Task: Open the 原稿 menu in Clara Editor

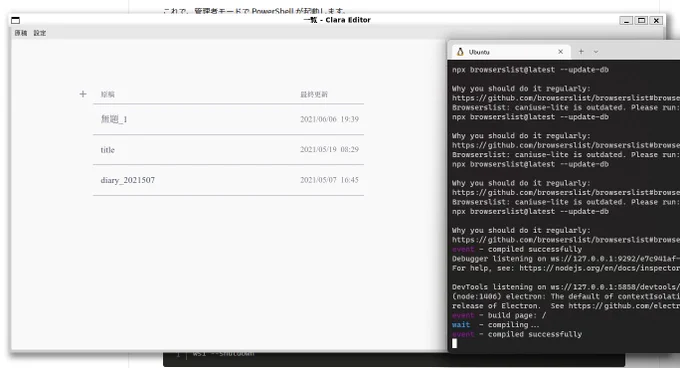Action: tap(21, 33)
